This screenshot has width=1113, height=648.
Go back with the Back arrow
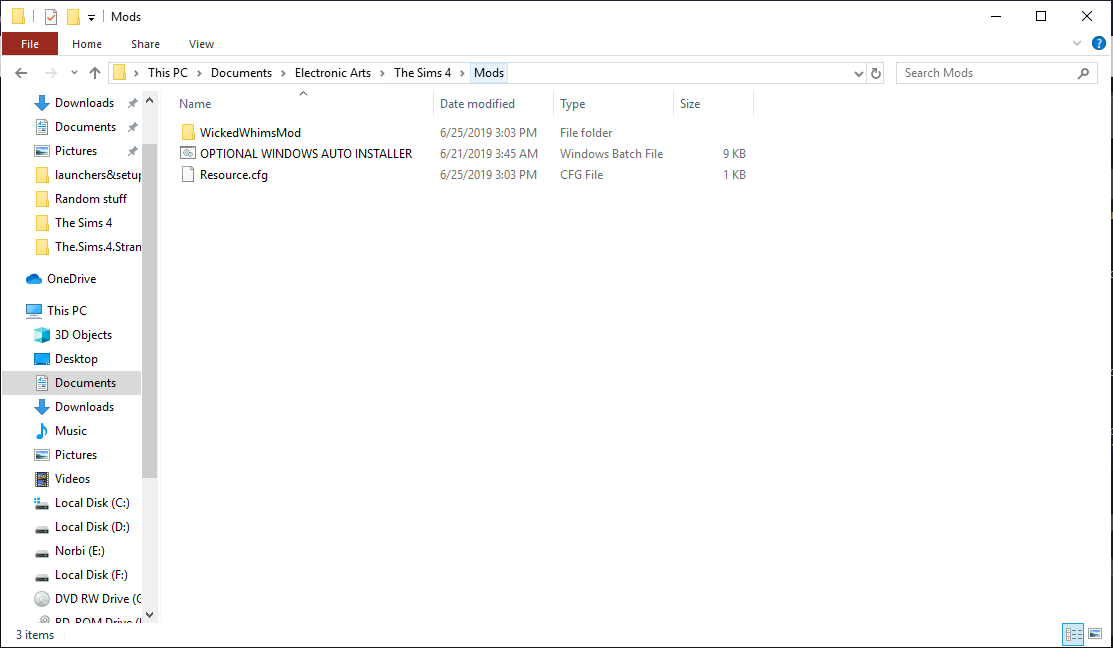[x=21, y=73]
